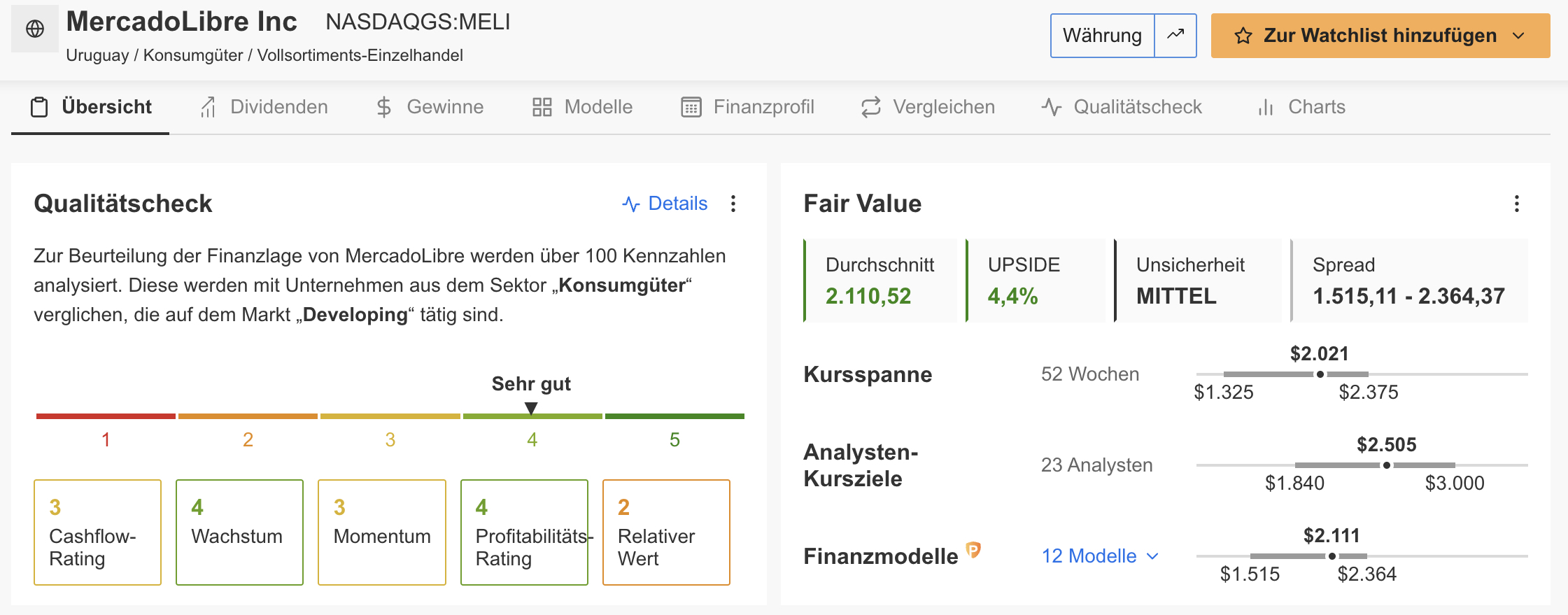
Task: Open the Qualitätscheck tab
Action: tap(1122, 107)
